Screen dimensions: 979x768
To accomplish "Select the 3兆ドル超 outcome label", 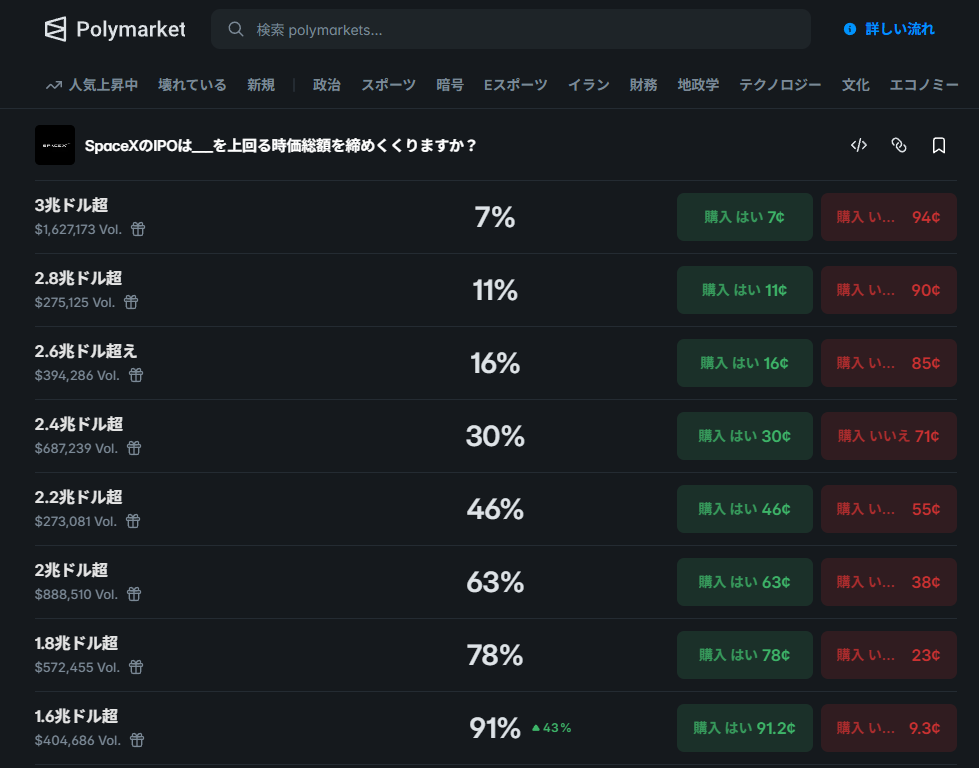I will [x=71, y=205].
